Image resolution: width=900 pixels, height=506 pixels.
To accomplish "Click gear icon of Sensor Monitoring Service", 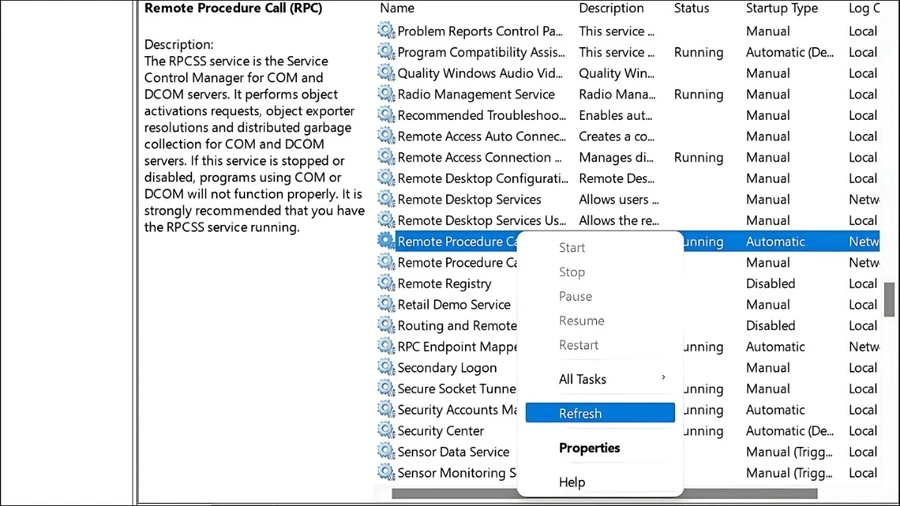I will (x=386, y=472).
